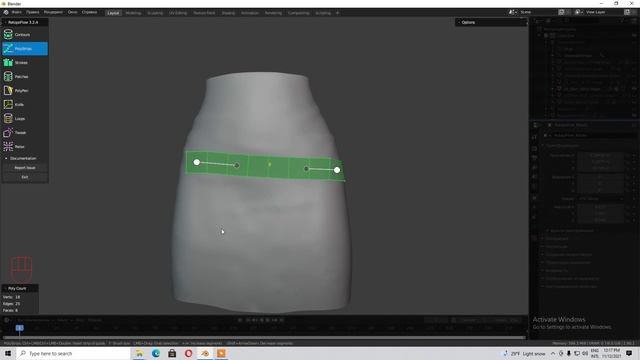
Task: Click the Faces: 8 count
Action: pyautogui.click(x=10, y=310)
